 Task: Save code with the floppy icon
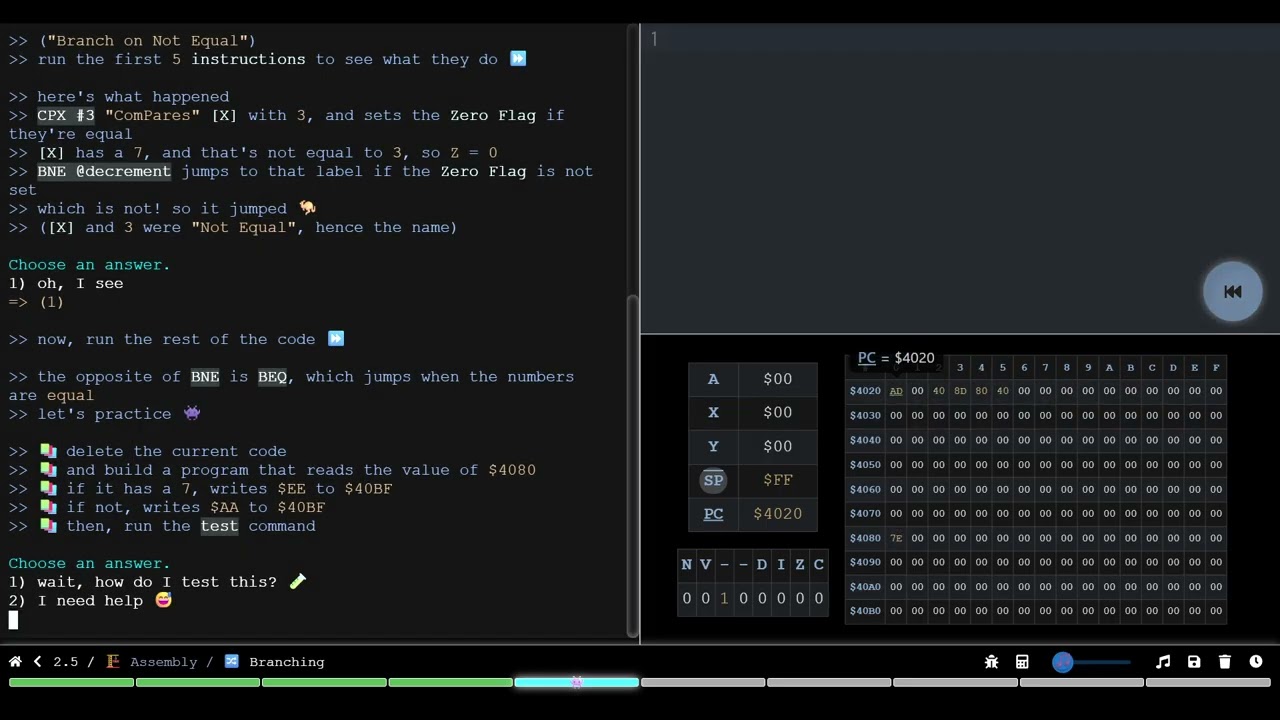point(1194,662)
